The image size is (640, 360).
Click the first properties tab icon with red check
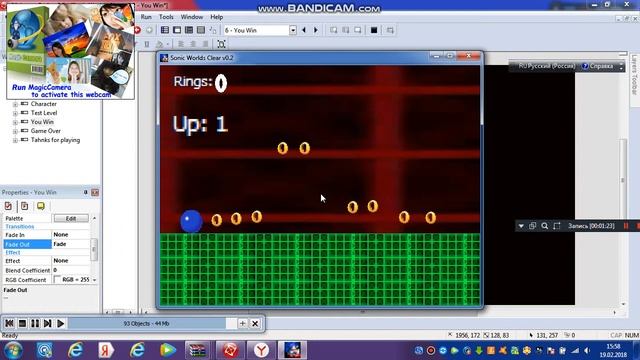[x=8, y=206]
